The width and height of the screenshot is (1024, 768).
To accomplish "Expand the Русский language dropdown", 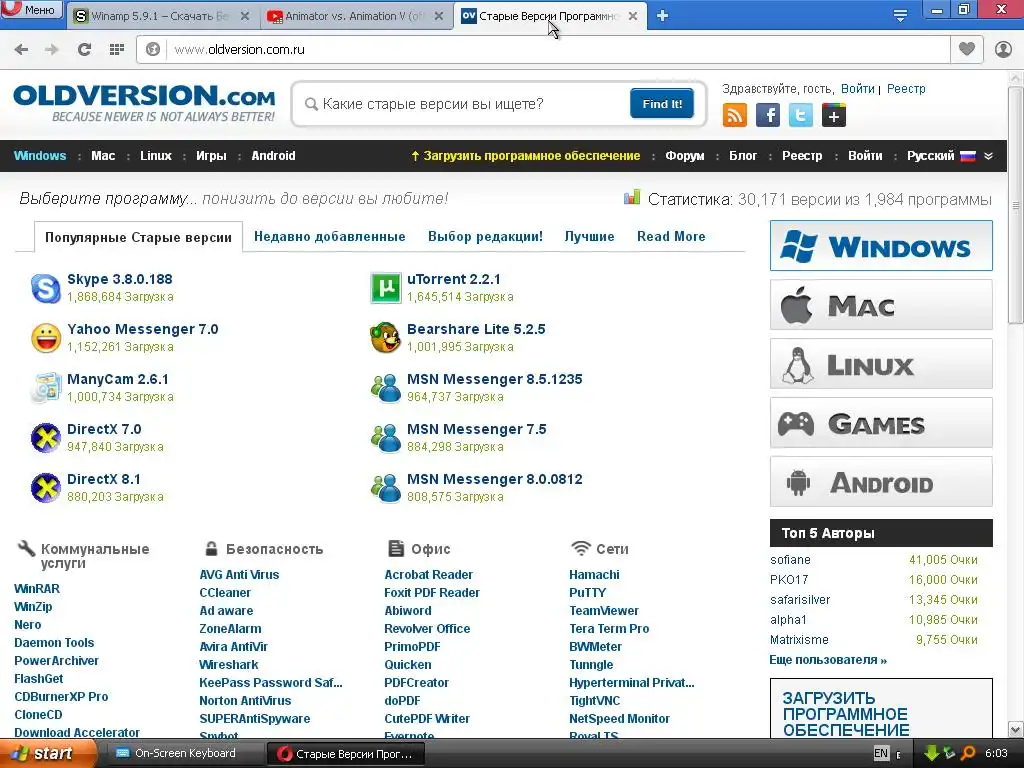I will click(x=950, y=156).
